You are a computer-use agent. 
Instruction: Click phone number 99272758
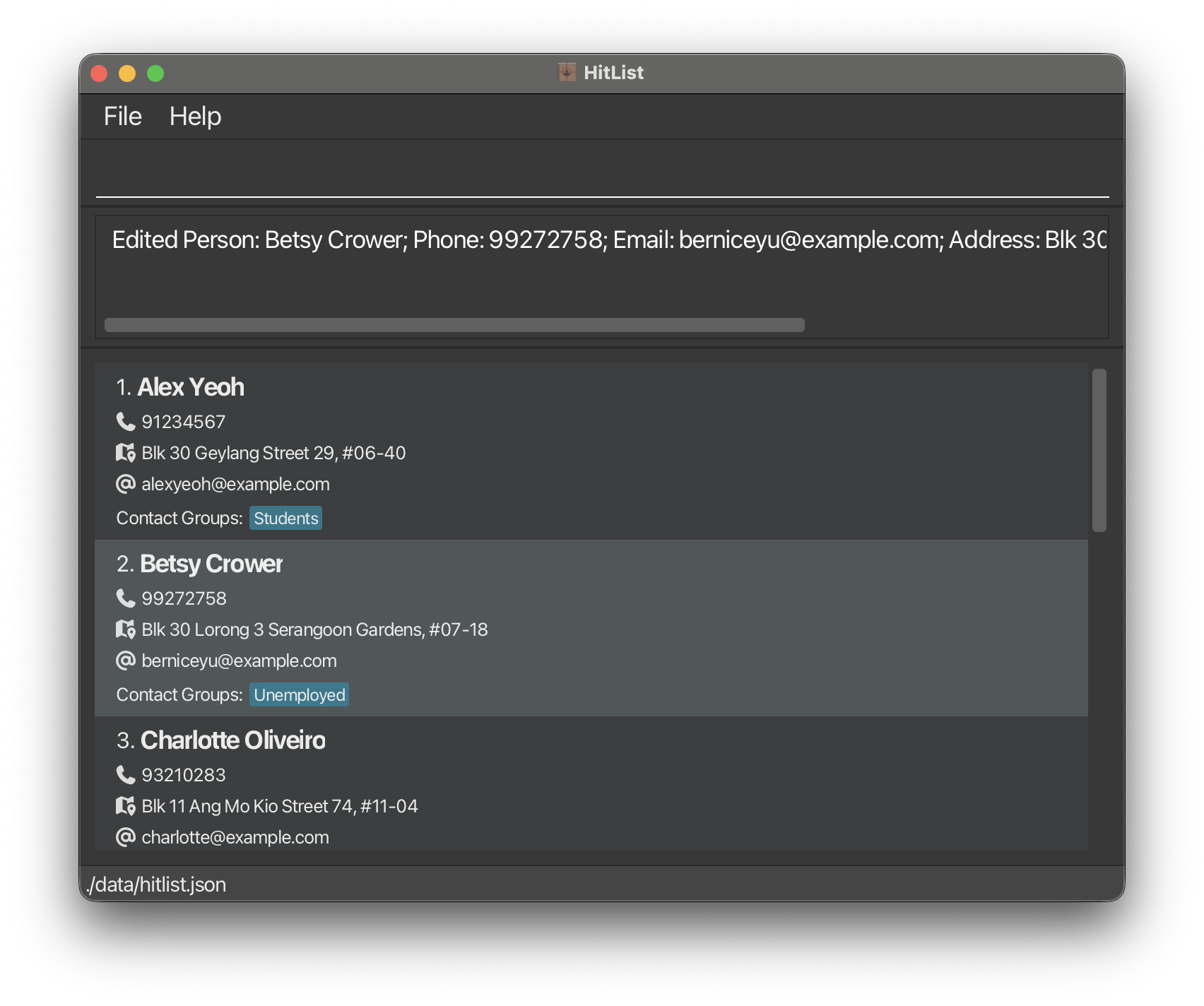(184, 598)
